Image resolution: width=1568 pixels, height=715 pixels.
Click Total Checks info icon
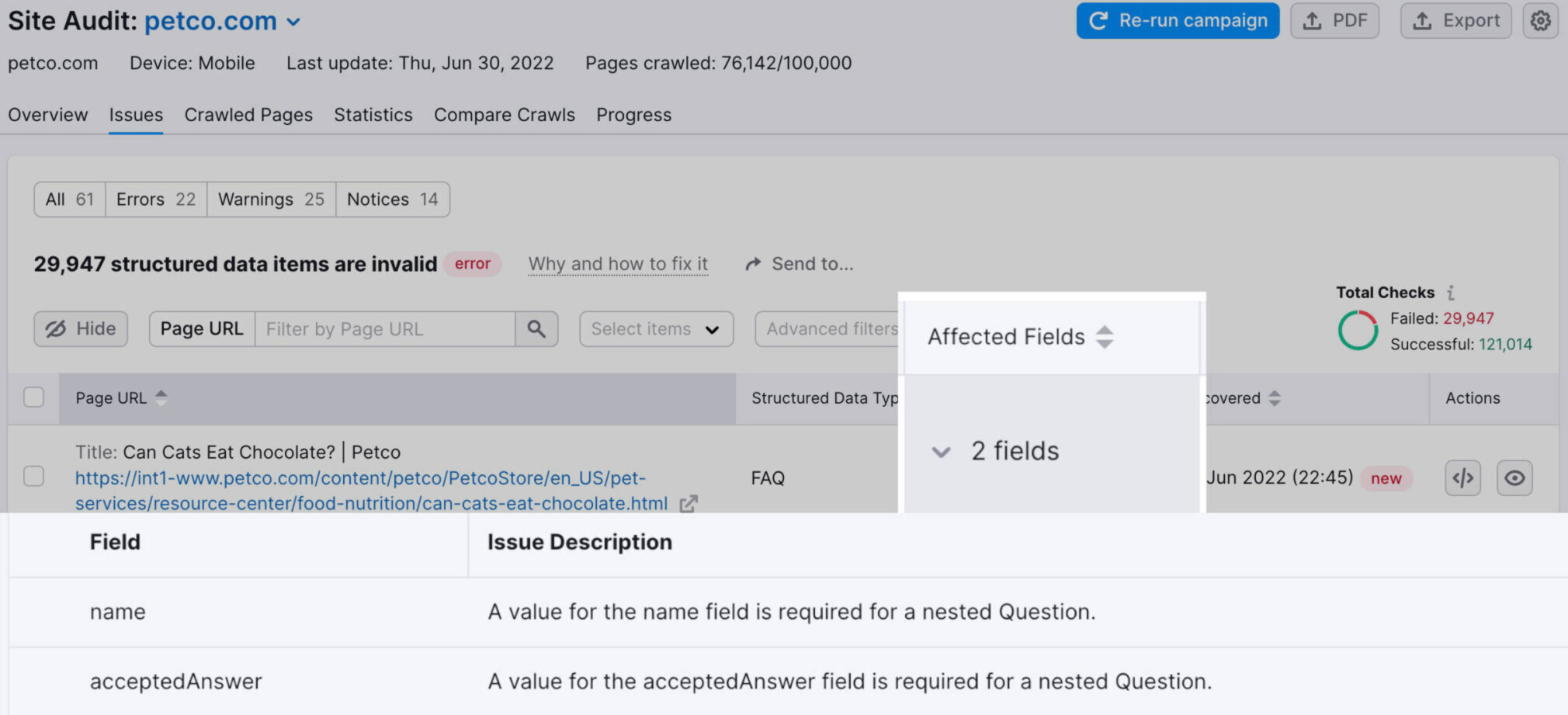coord(1450,293)
